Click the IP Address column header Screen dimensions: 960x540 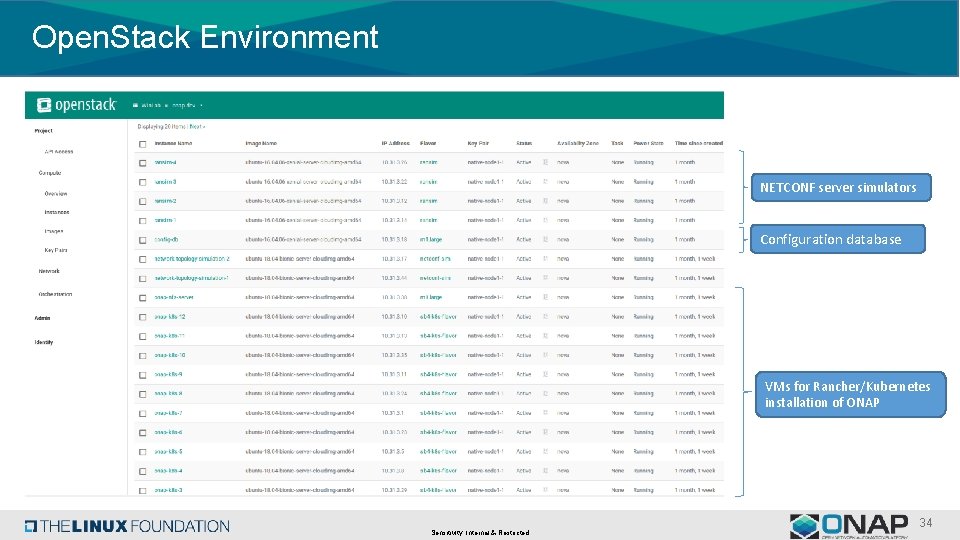click(396, 143)
